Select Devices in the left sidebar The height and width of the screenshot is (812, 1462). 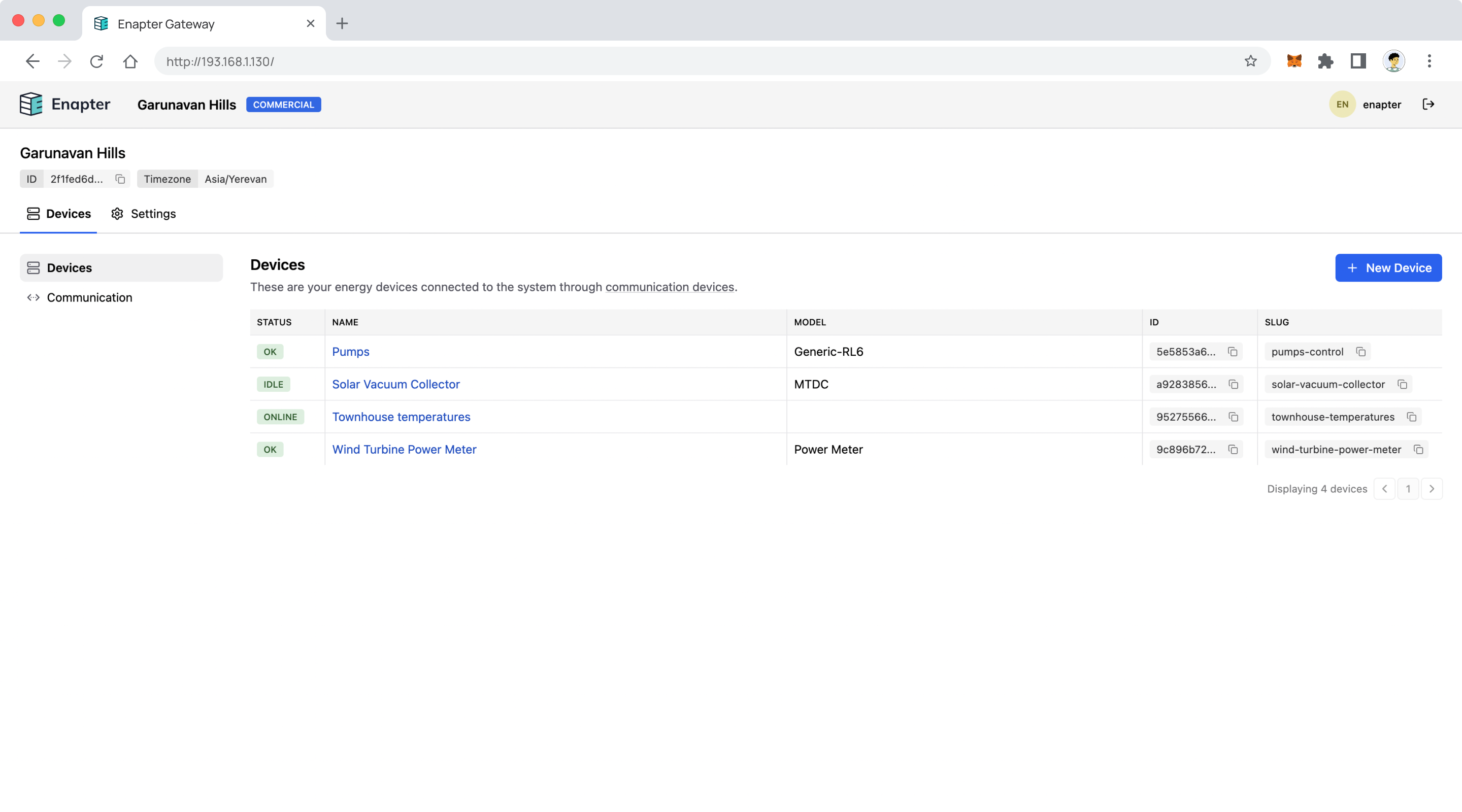pos(69,268)
